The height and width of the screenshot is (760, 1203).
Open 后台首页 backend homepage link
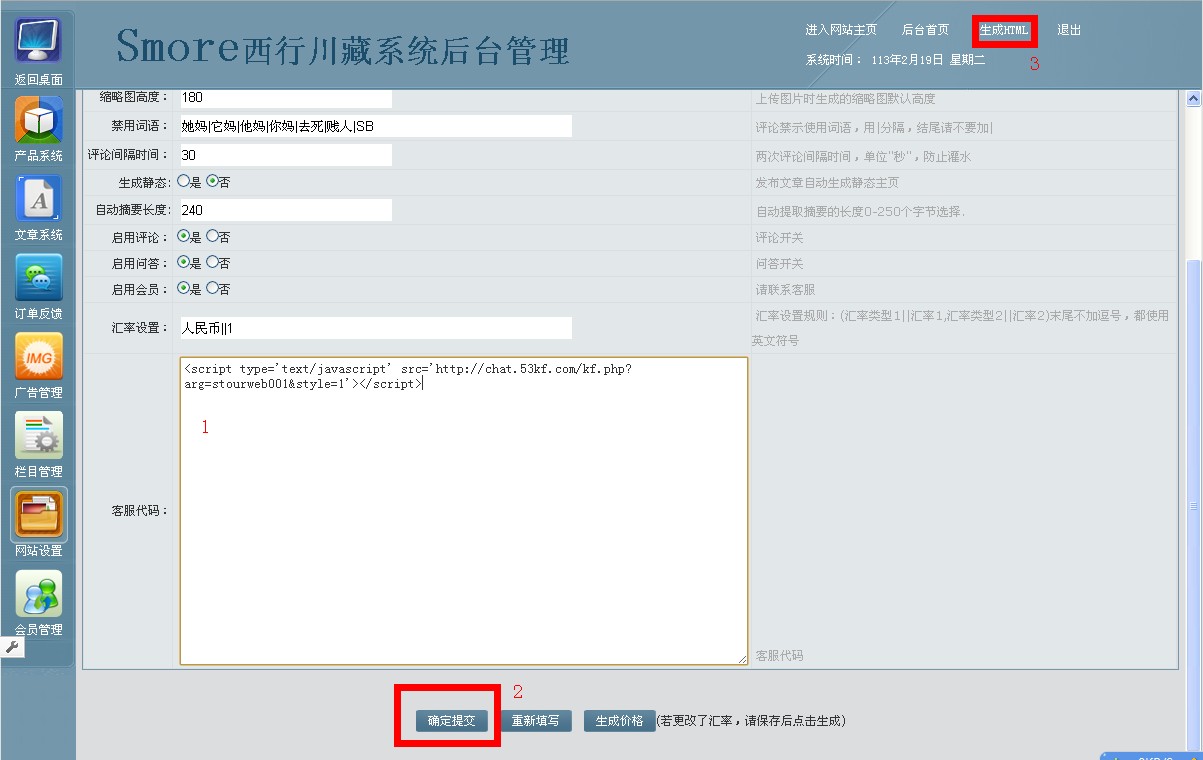925,30
